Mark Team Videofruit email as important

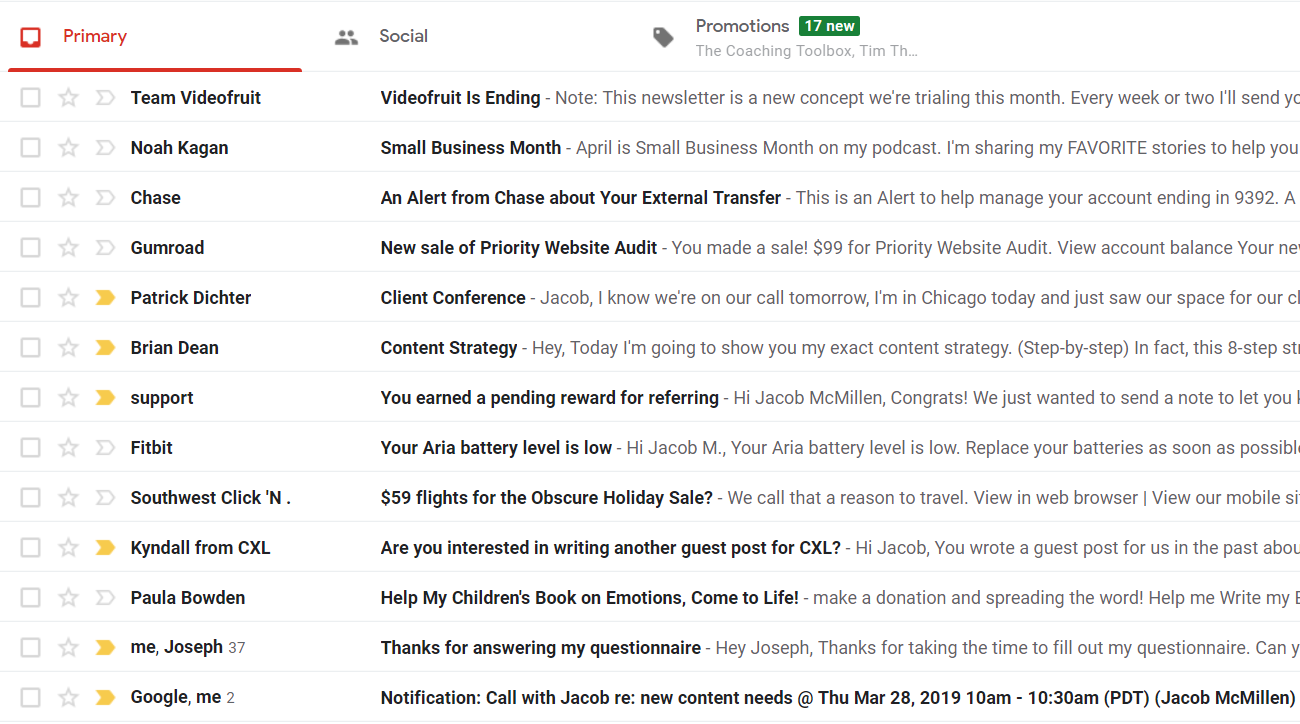pos(105,97)
